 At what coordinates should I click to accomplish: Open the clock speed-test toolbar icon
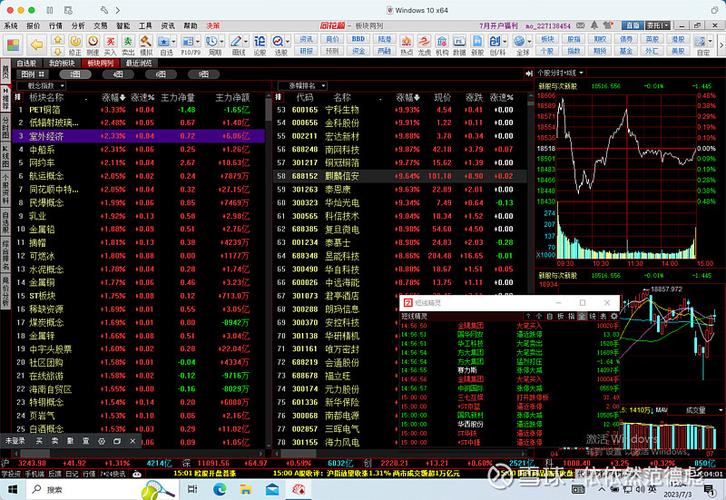click(x=93, y=45)
